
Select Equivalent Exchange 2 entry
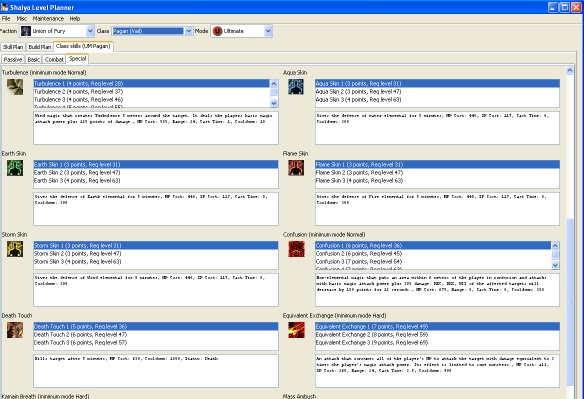tap(437, 335)
